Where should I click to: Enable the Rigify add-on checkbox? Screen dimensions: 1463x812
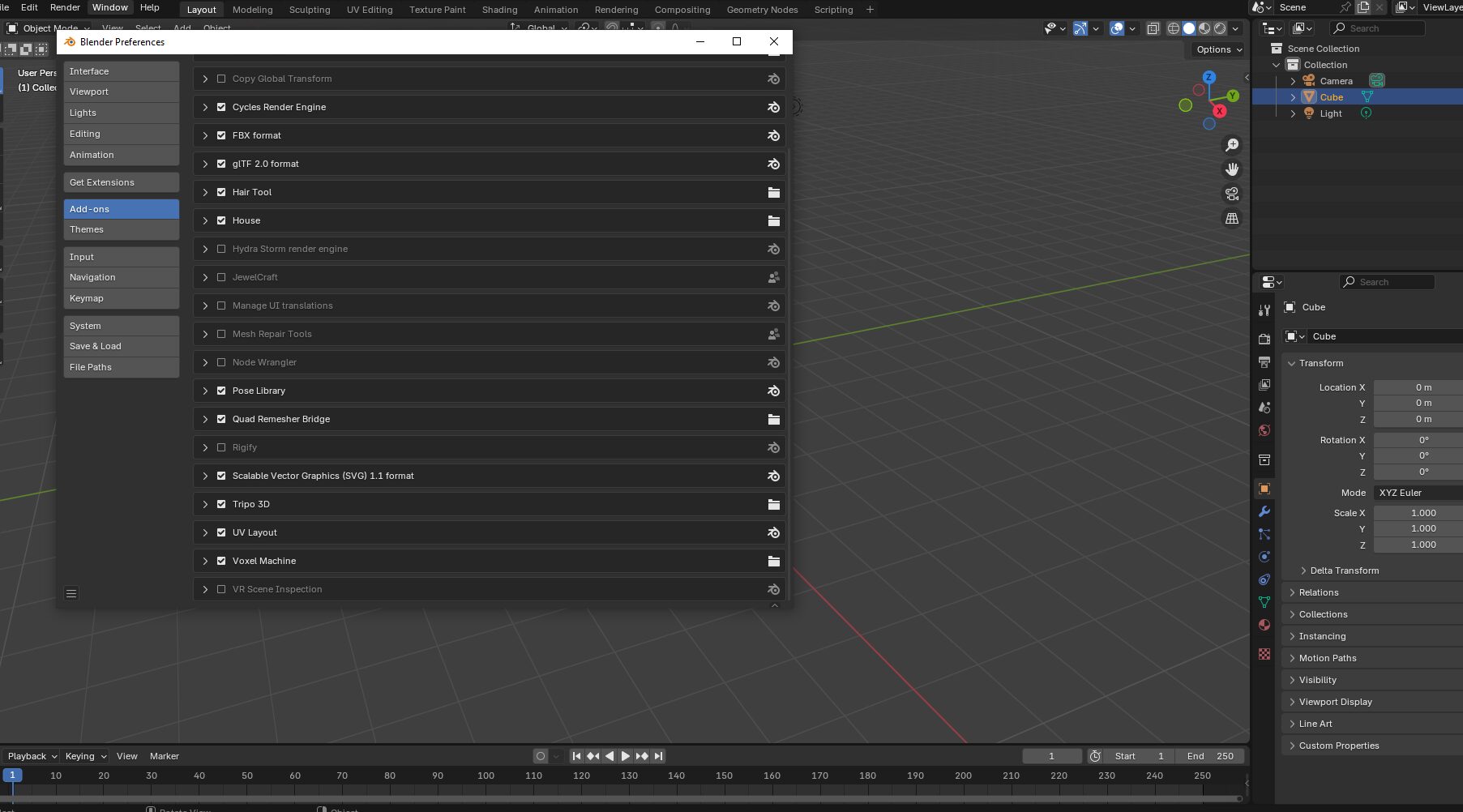(221, 447)
